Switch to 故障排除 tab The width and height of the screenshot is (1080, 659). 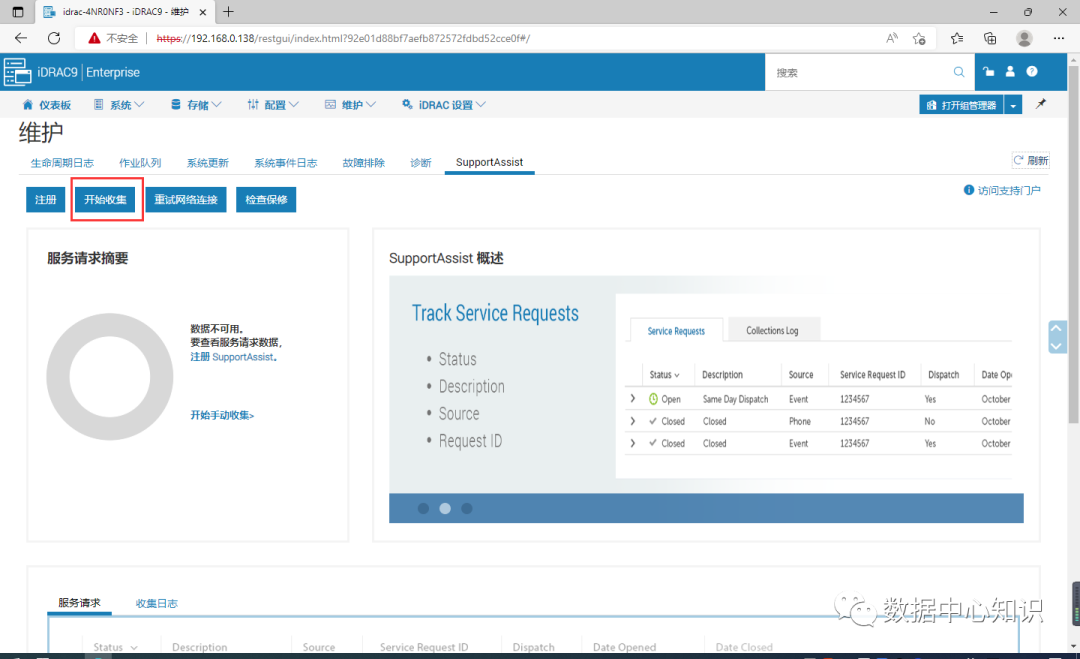364,163
